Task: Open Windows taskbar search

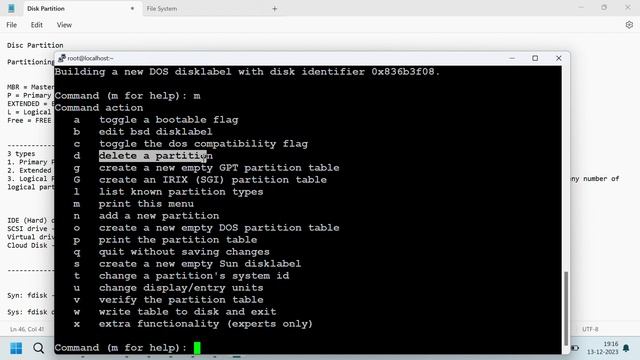Action: pyautogui.click(x=38, y=348)
